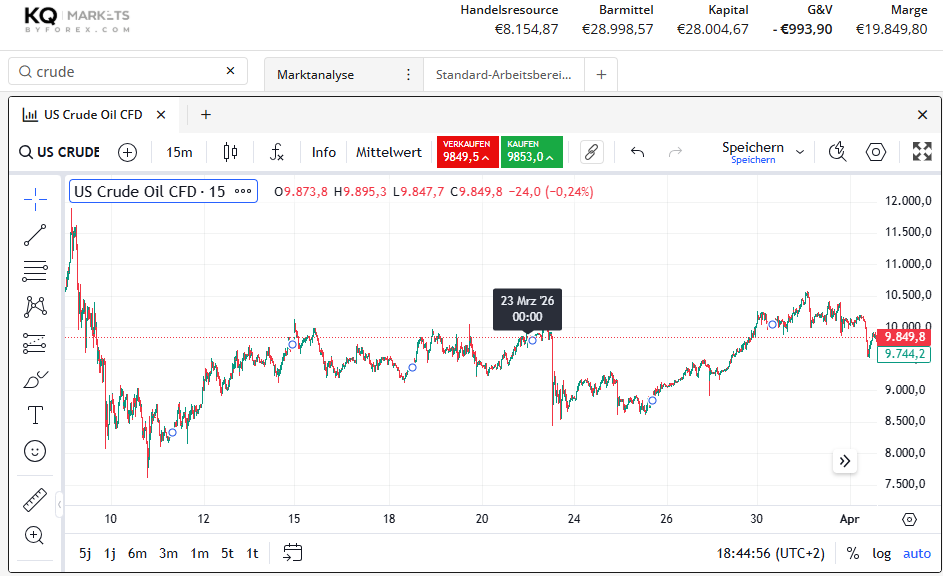Expand the Speichern dropdown arrow

800,152
